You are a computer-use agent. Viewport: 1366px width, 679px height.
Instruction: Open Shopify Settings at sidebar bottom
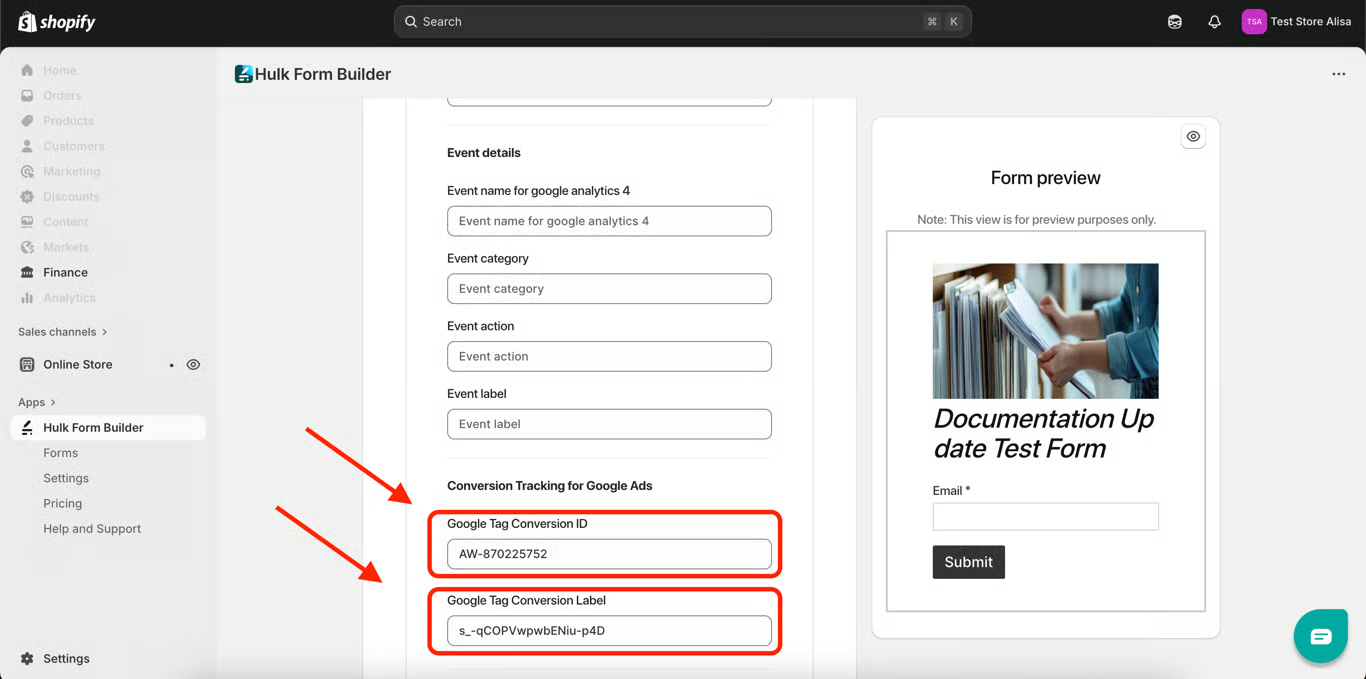point(66,658)
